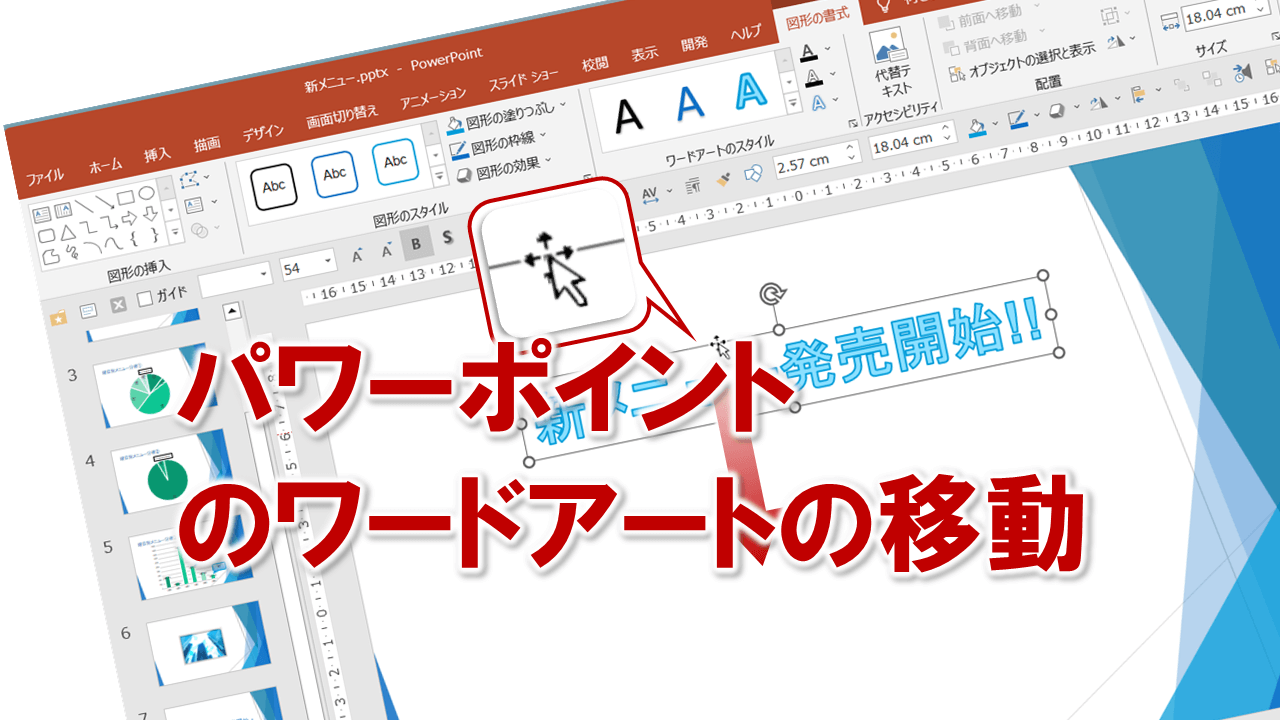Switch to the 挿入 tab

pyautogui.click(x=157, y=155)
